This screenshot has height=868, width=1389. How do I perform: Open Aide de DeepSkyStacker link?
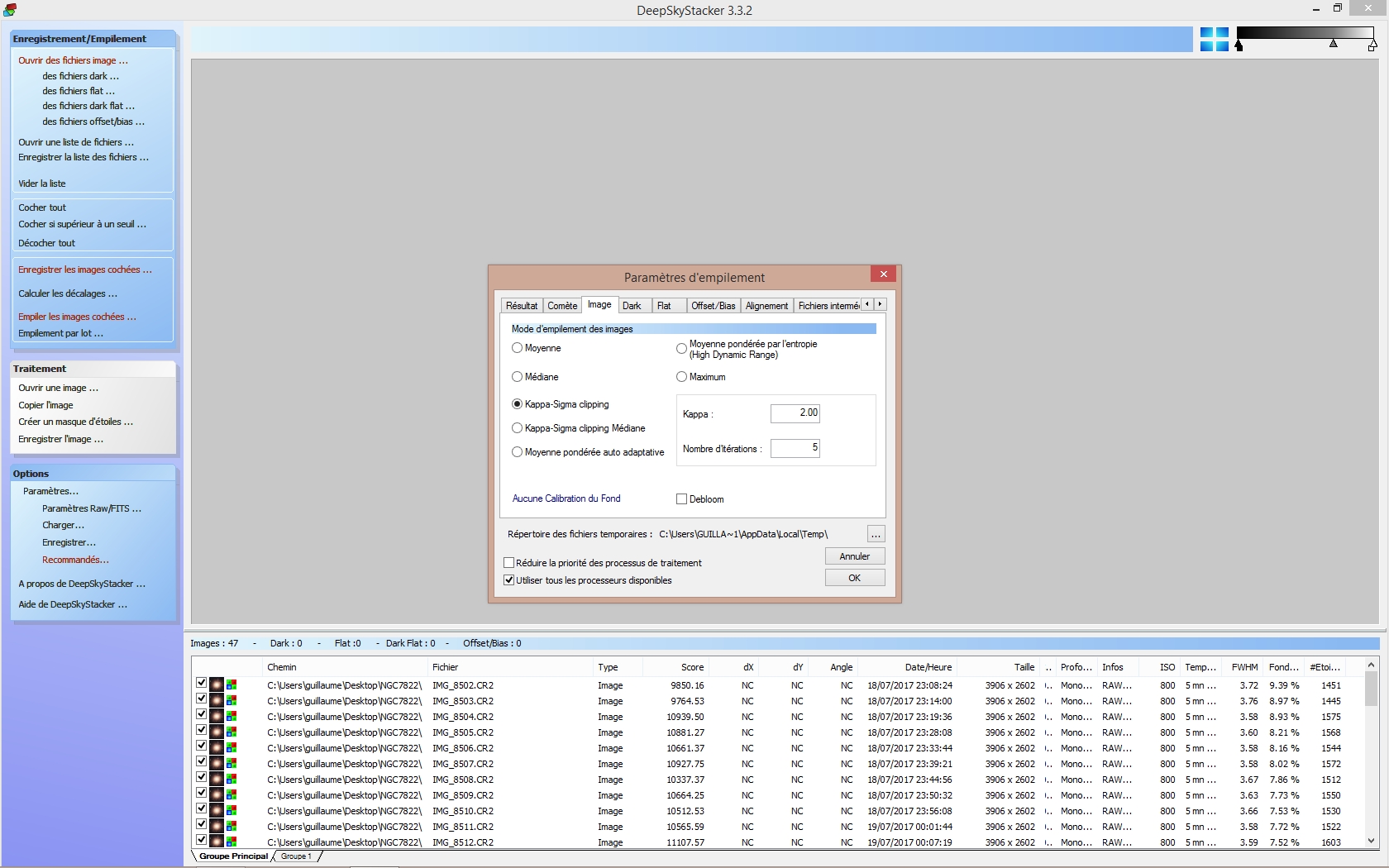[73, 604]
